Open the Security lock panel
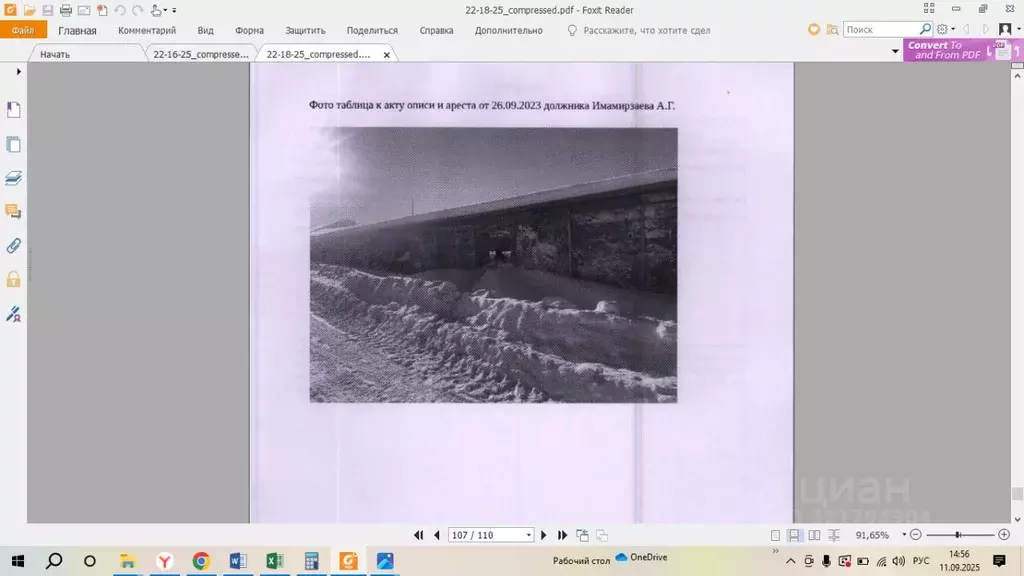 [14, 280]
